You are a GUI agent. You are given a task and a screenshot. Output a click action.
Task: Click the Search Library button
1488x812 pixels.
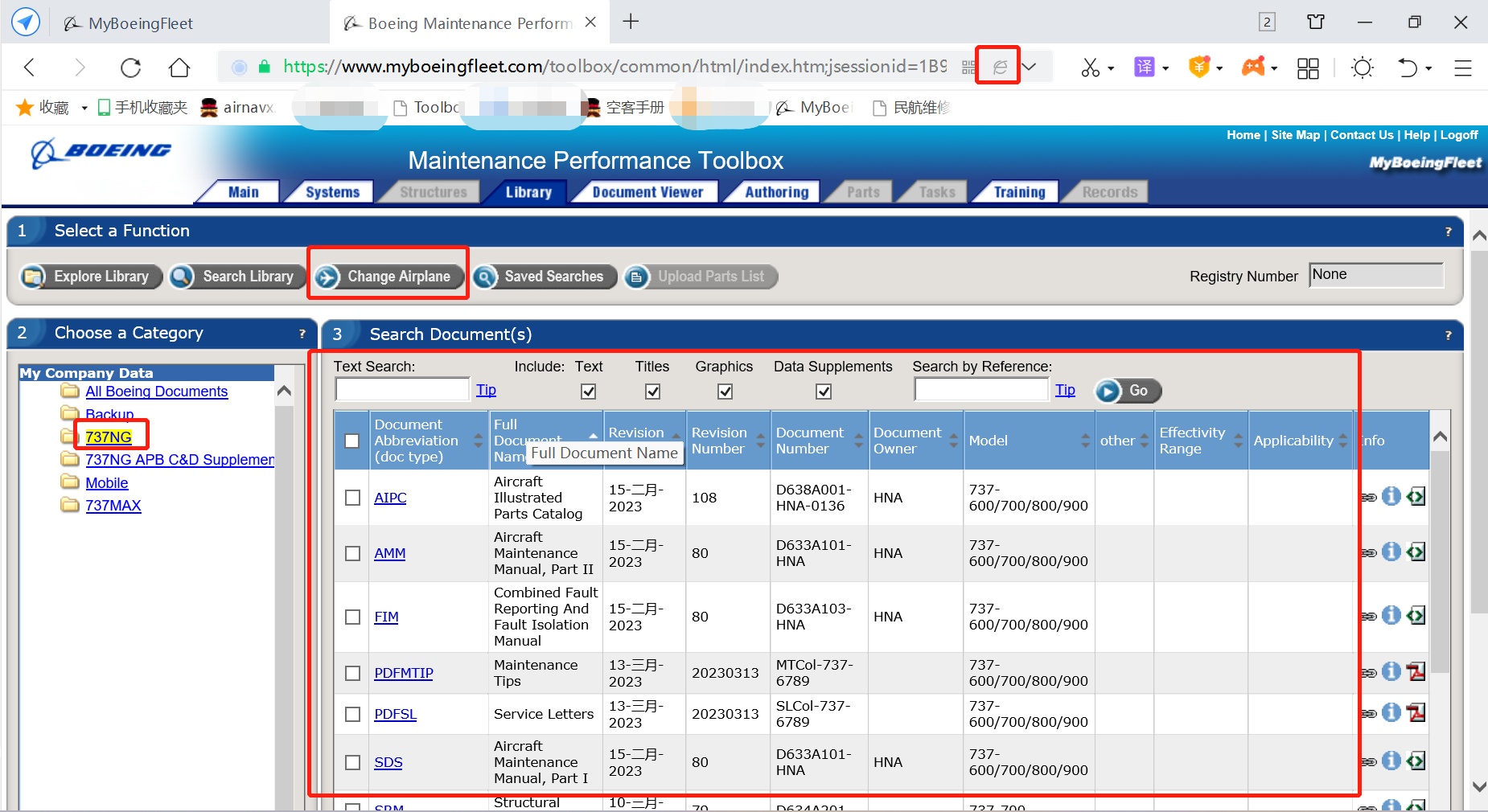[x=237, y=277]
